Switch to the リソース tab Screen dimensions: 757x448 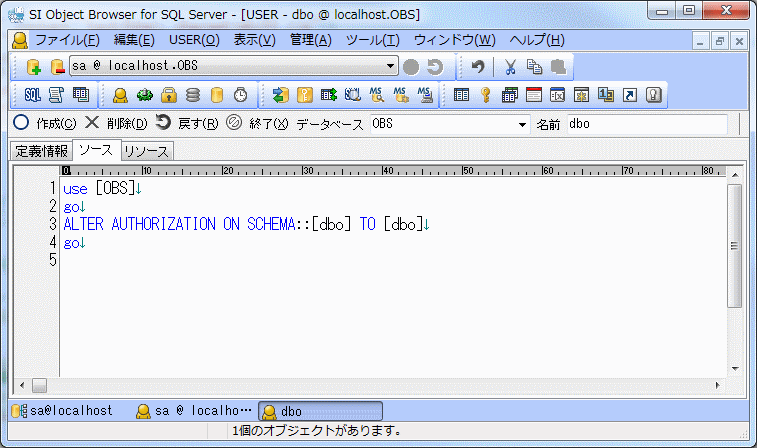point(147,151)
